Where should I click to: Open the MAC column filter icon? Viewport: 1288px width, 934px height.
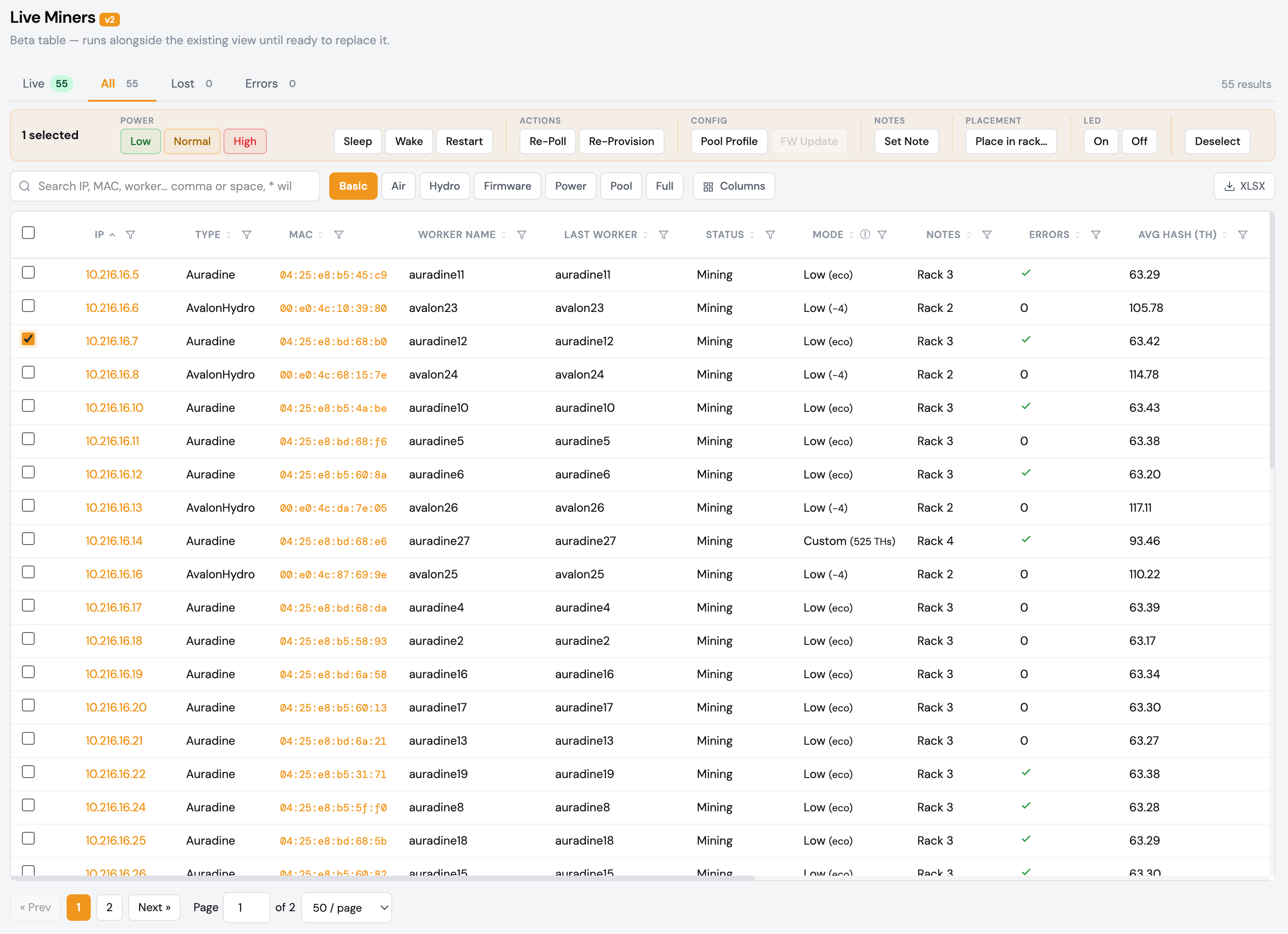coord(338,234)
